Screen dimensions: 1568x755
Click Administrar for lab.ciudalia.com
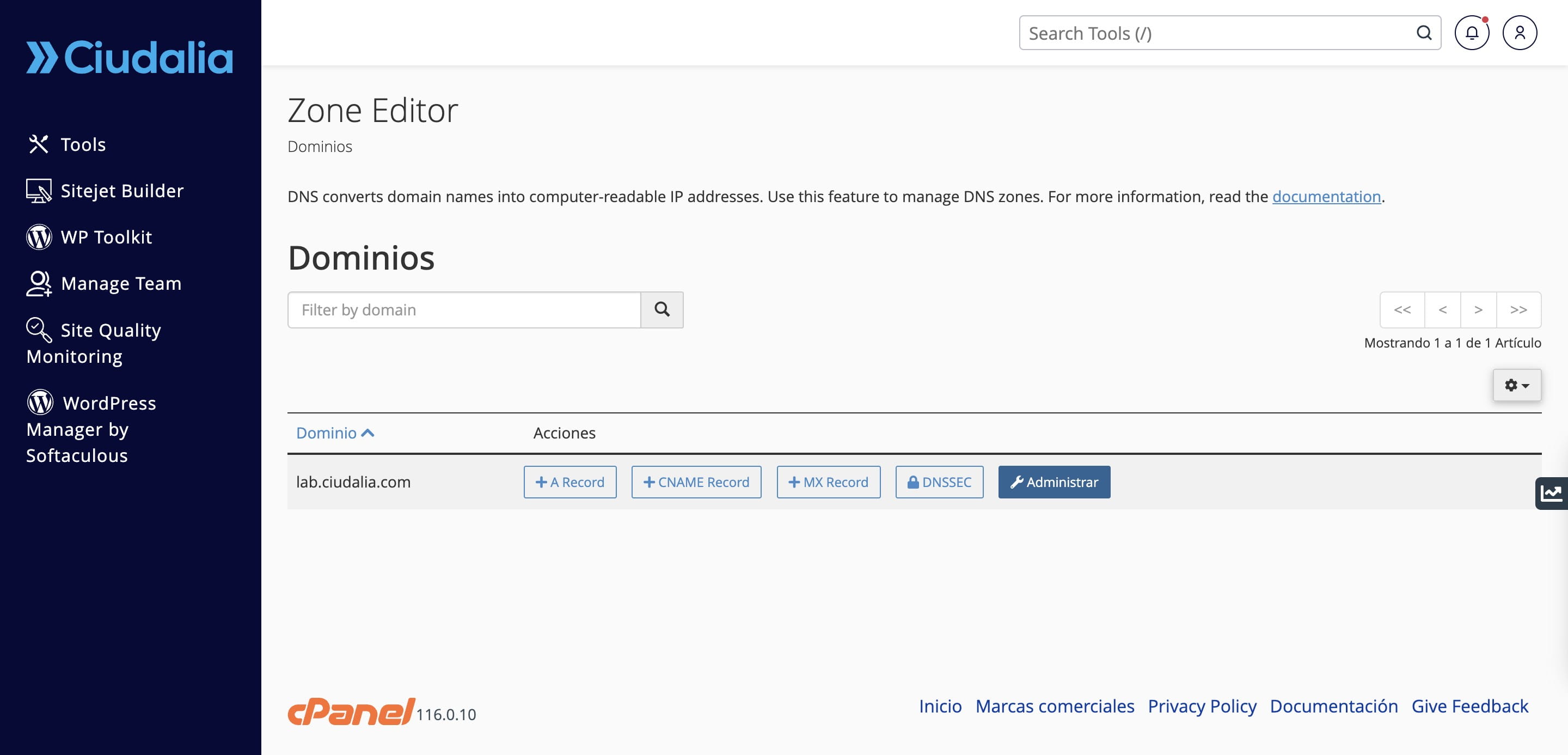coord(1053,482)
